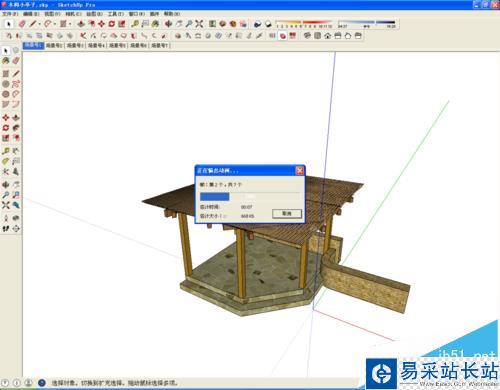
Task: Toggle the shadows display button
Action: point(258,24)
